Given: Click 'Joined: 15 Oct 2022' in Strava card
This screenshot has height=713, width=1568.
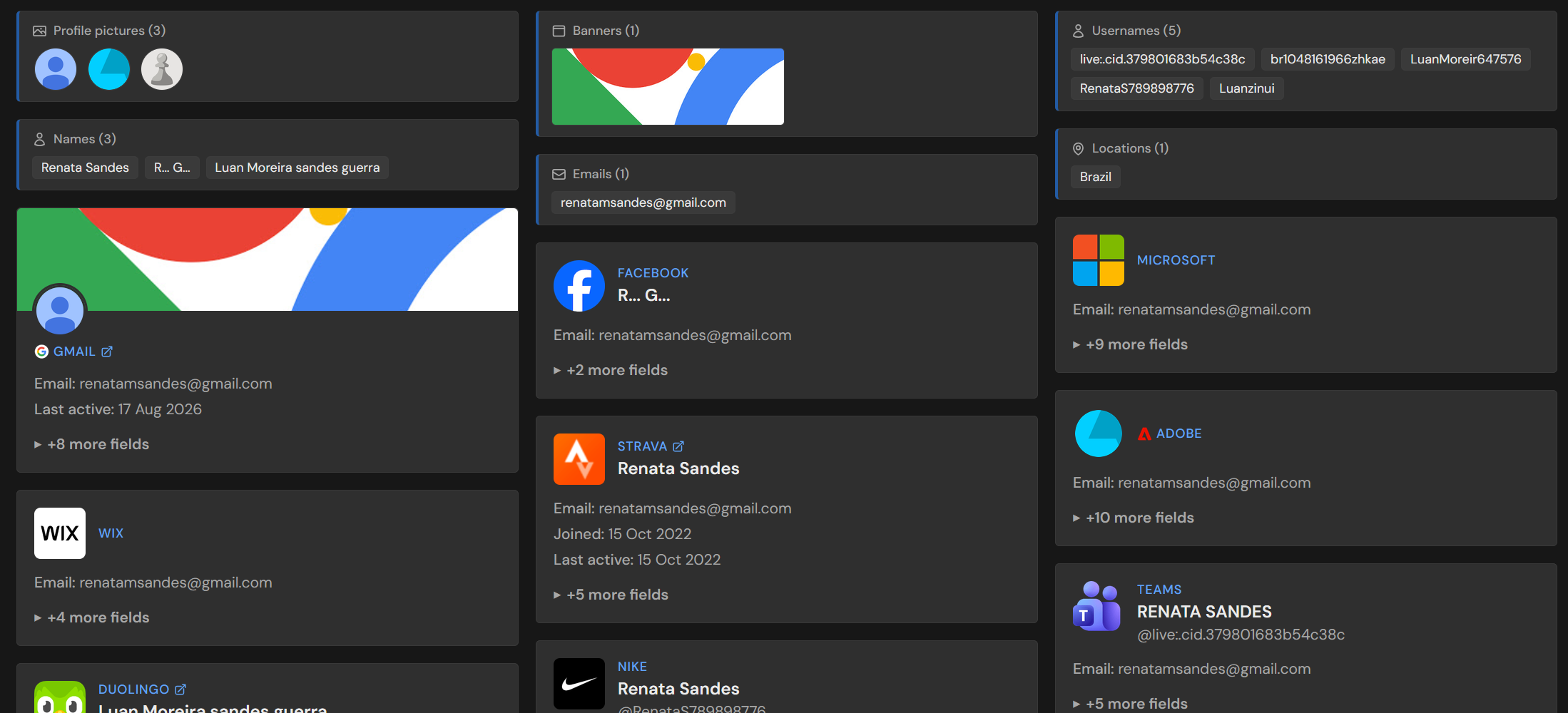Looking at the screenshot, I should (x=623, y=534).
